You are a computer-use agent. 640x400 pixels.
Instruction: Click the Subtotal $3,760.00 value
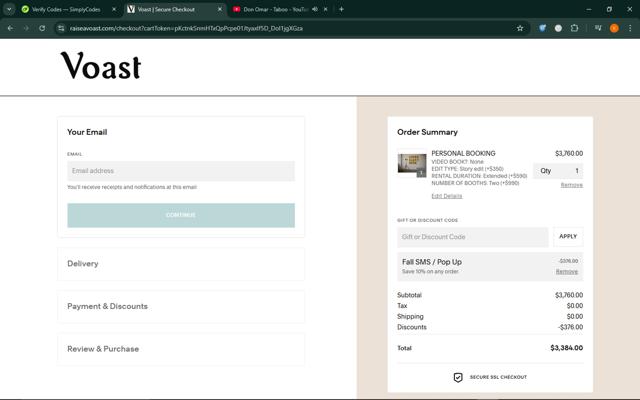coord(569,295)
